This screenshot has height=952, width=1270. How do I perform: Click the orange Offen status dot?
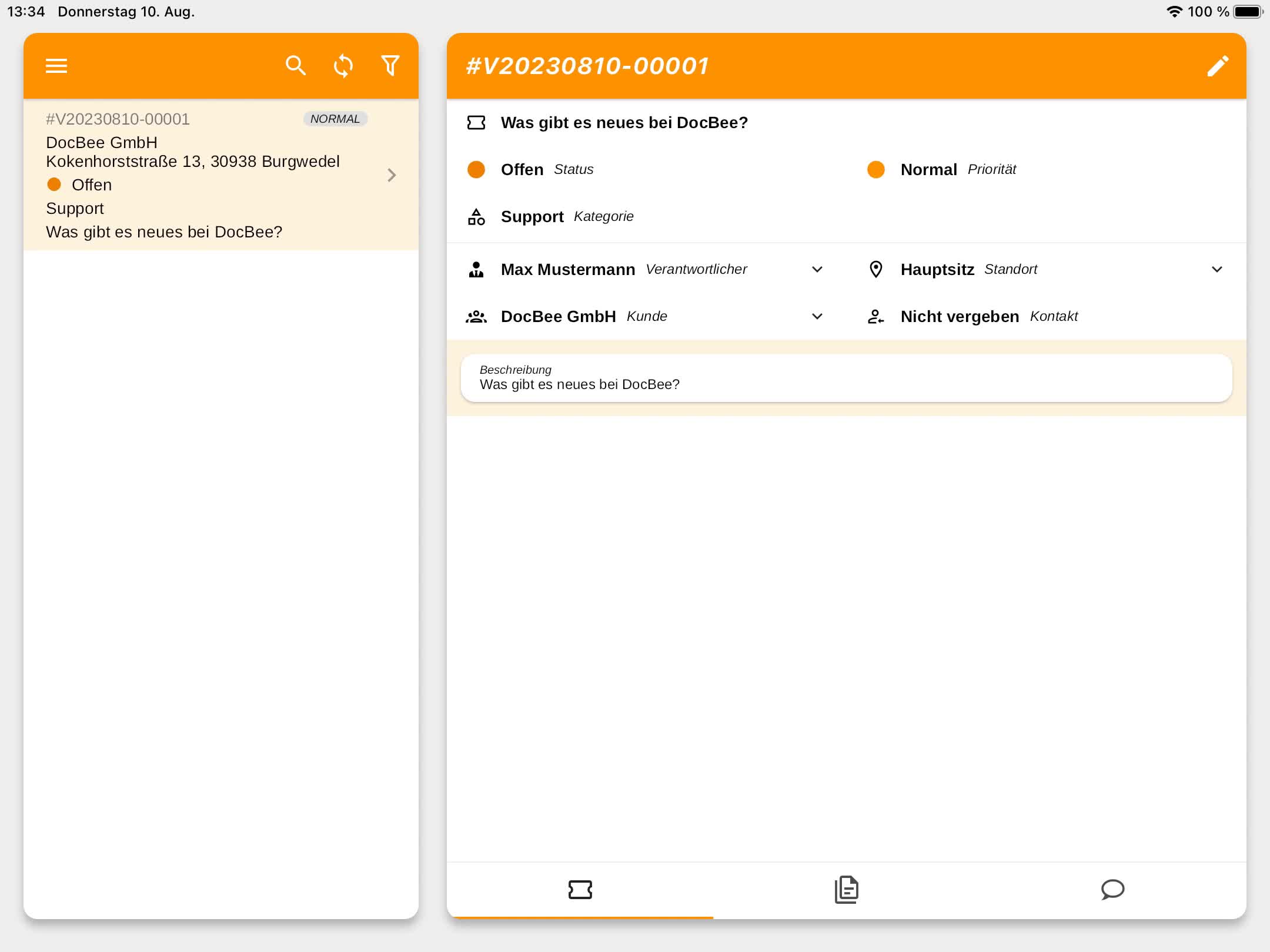pos(476,169)
